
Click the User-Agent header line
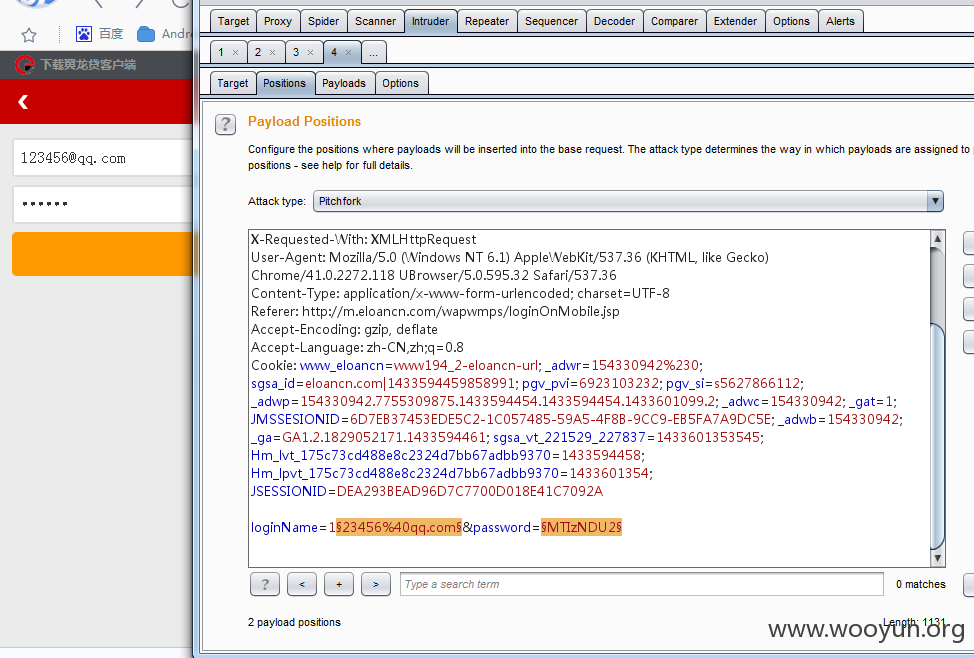click(x=509, y=257)
